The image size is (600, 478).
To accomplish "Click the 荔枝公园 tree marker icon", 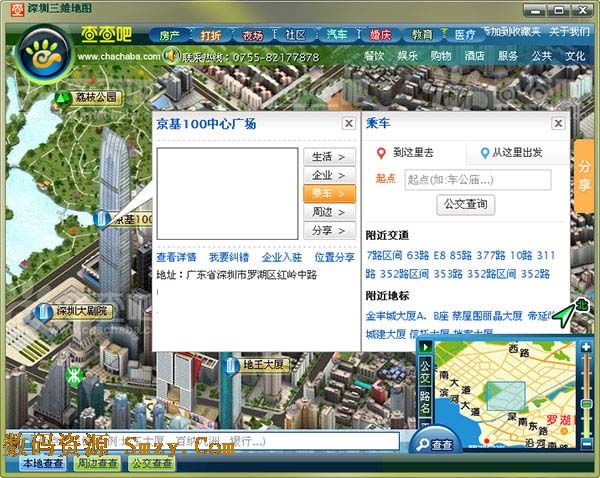I will (x=62, y=99).
